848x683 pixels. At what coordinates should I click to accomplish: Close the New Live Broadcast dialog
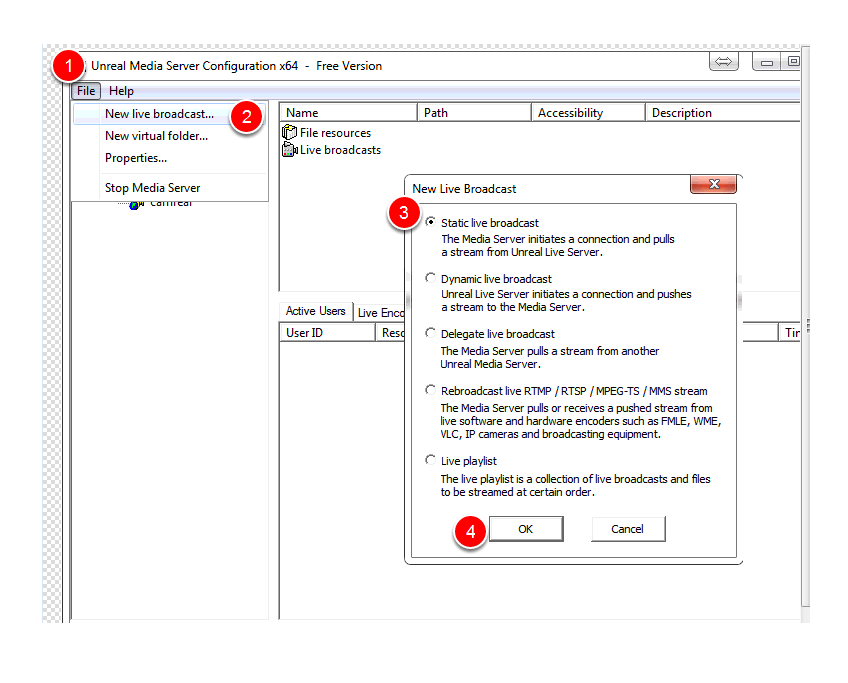coord(713,184)
